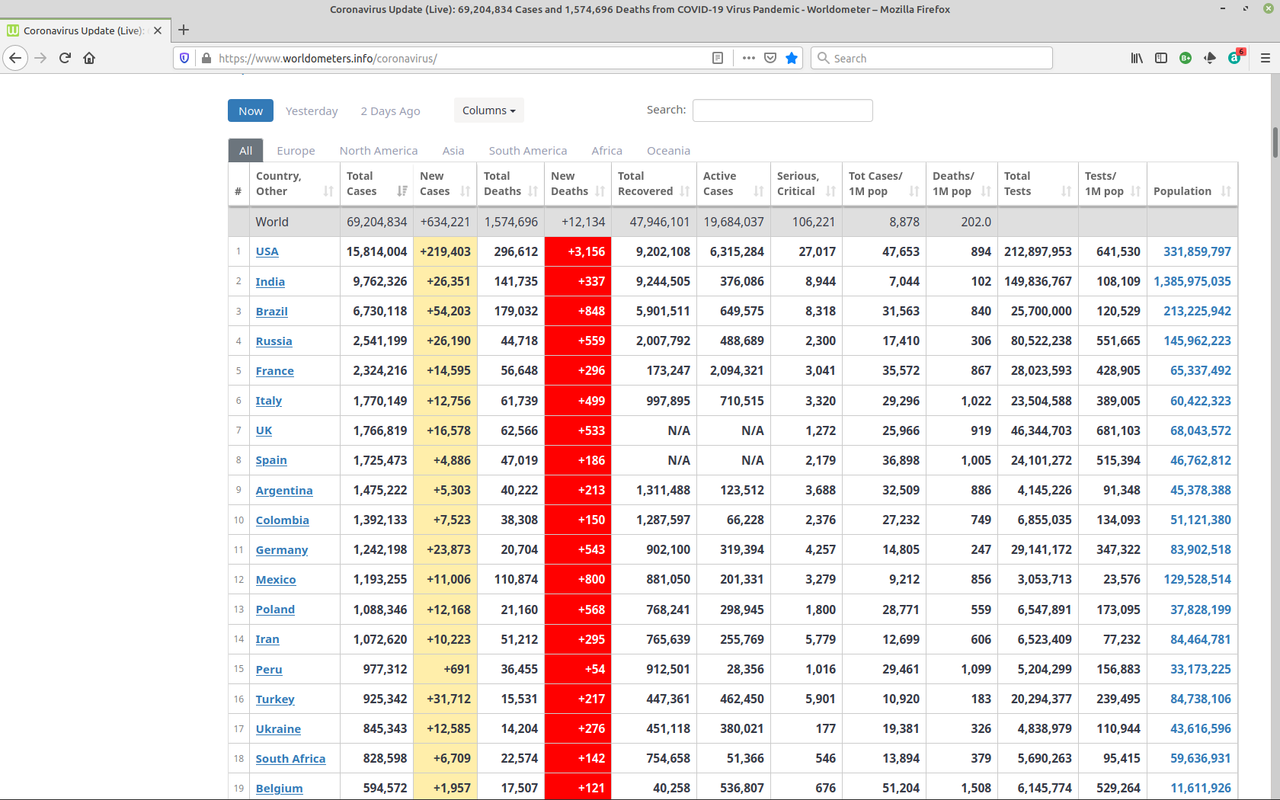Open the Library icon in toolbar
Viewport: 1280px width, 800px height.
(x=1137, y=58)
